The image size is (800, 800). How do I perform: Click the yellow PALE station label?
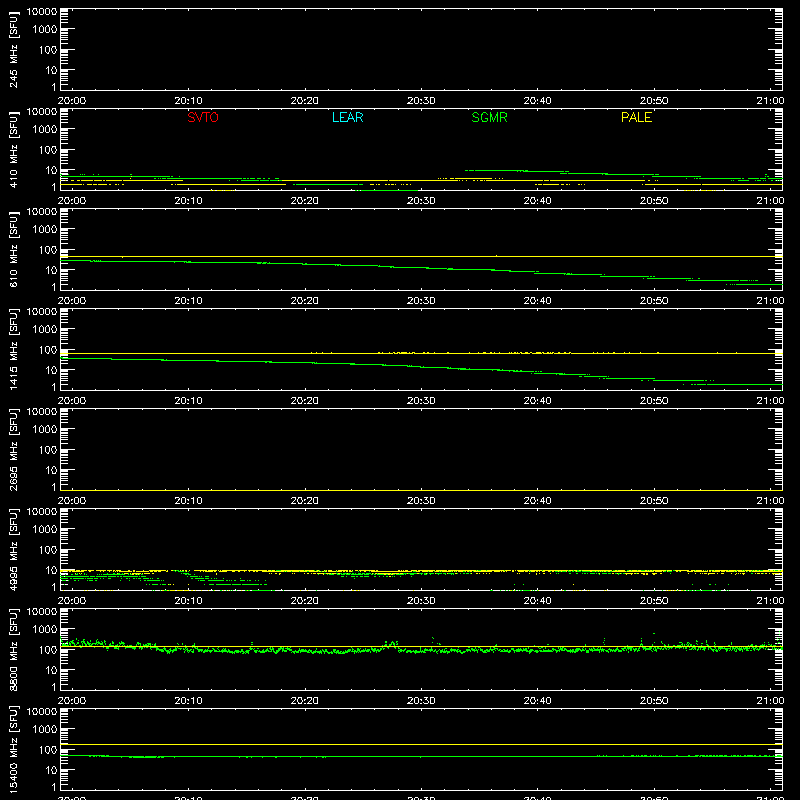636,117
